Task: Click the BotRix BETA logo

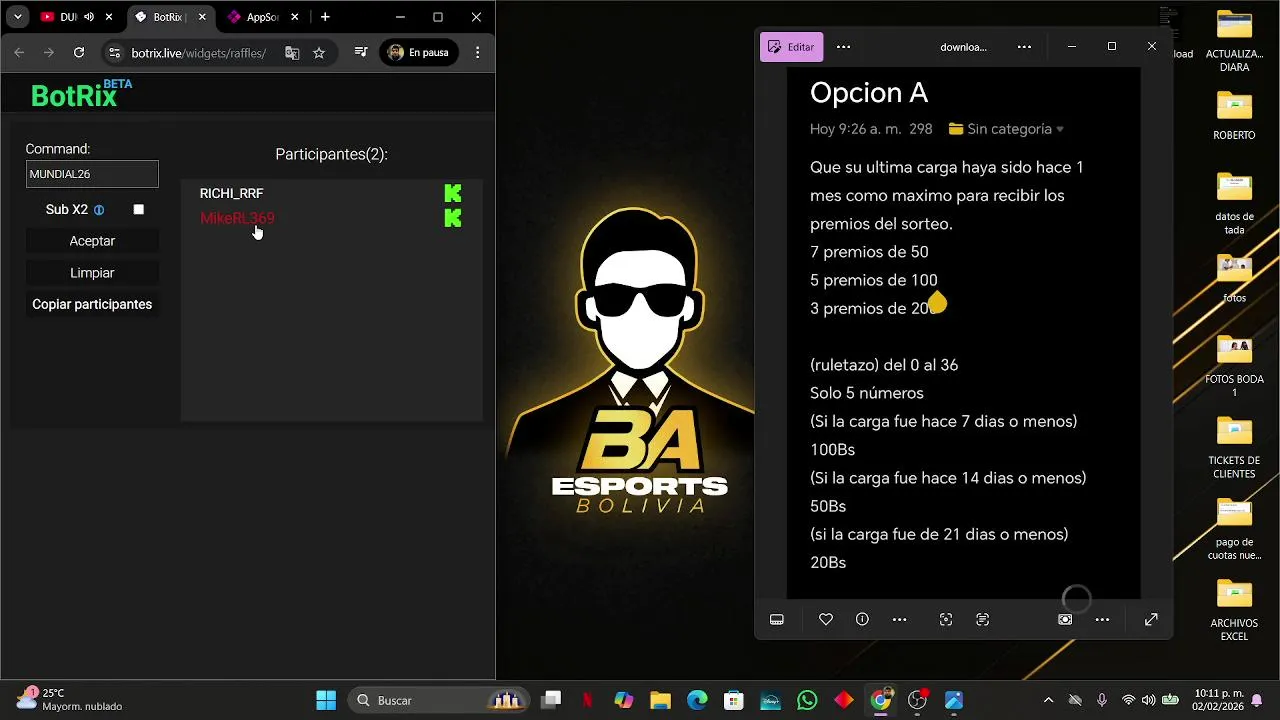Action: (x=81, y=94)
